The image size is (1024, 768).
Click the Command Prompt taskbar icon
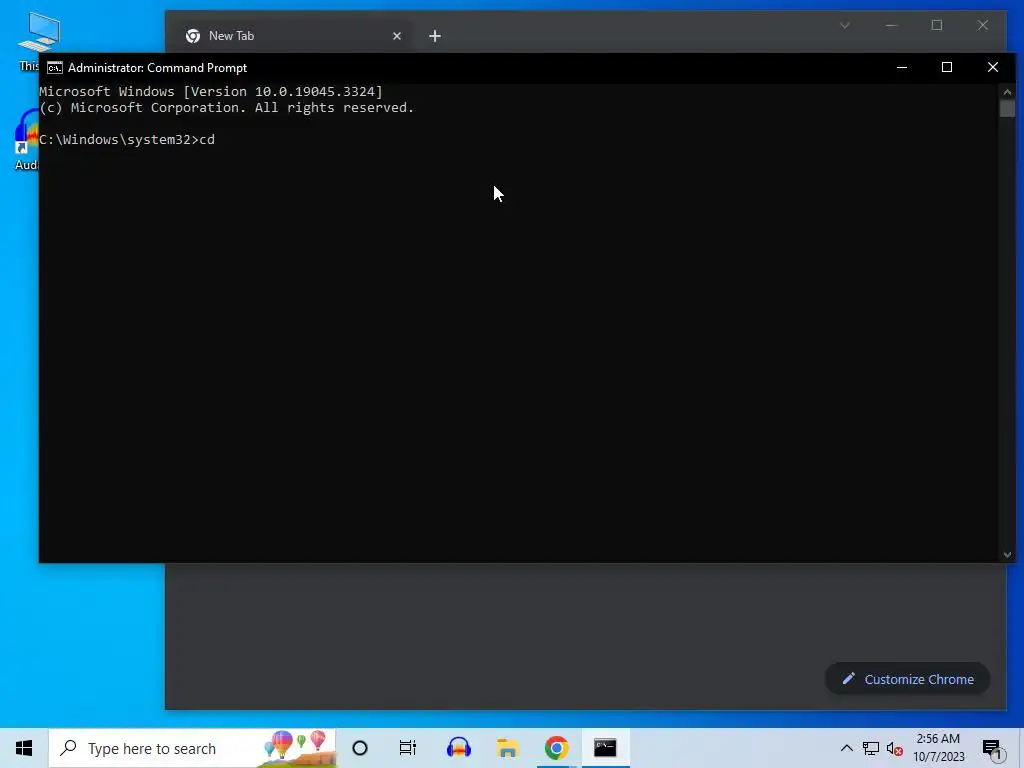605,748
